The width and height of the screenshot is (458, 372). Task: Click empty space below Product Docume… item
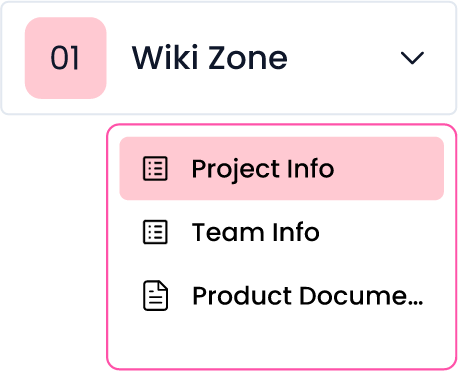click(282, 347)
